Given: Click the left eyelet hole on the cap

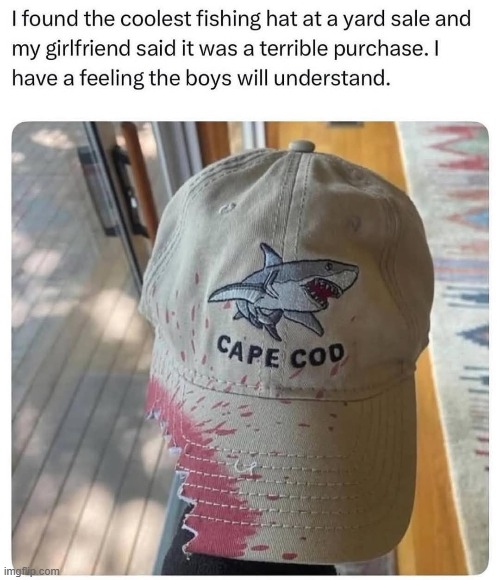Looking at the screenshot, I should pos(227,208).
